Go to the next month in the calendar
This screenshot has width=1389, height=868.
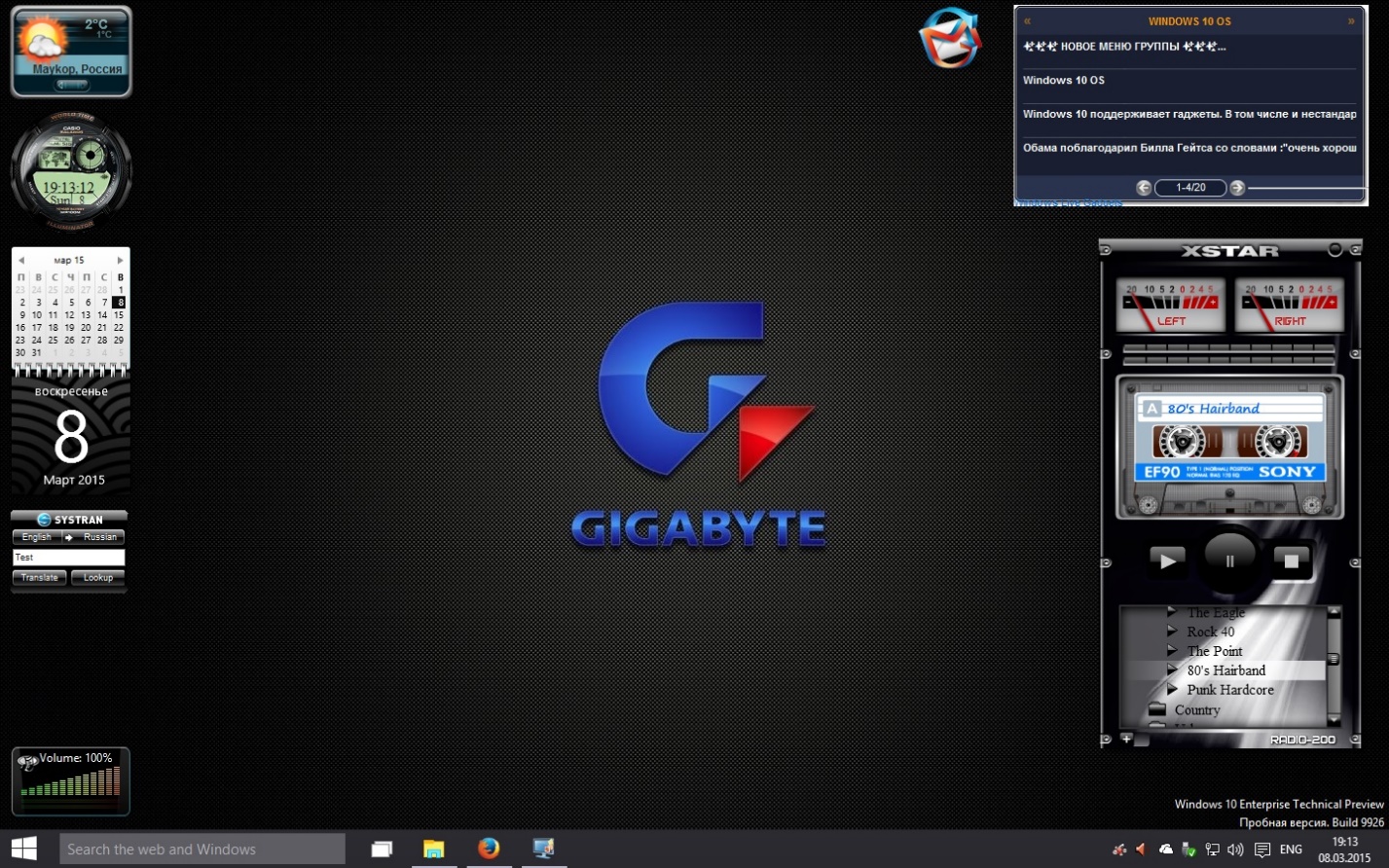(120, 260)
